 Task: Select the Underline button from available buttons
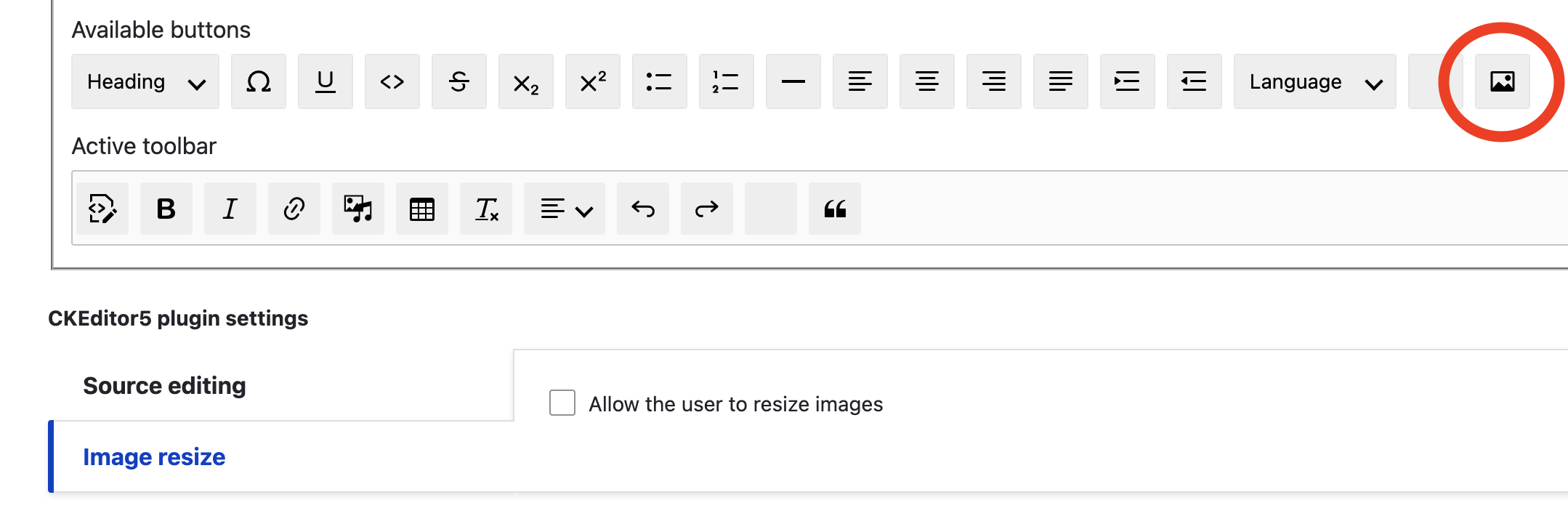point(325,81)
